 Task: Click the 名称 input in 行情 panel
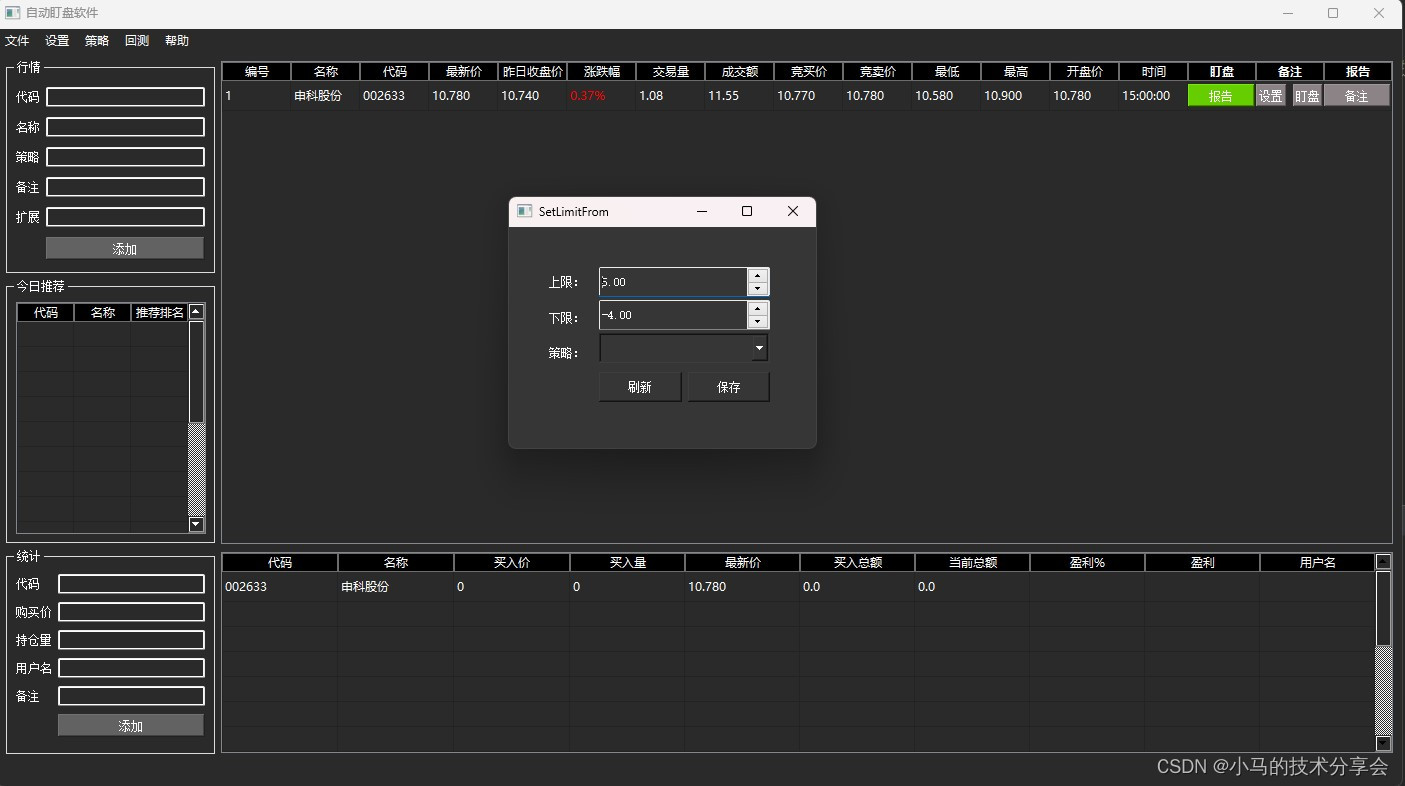[x=125, y=127]
